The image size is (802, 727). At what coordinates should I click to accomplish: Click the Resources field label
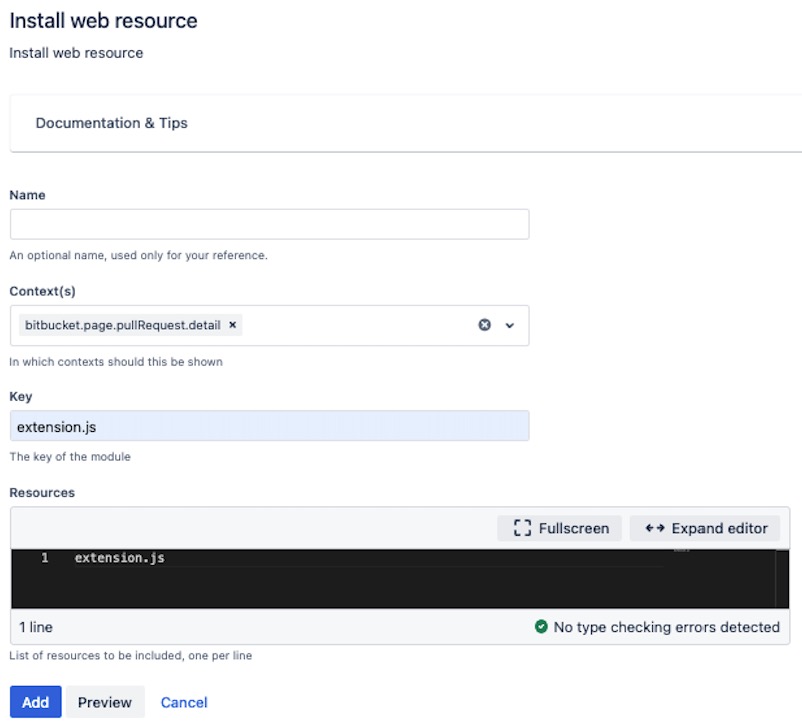click(42, 493)
